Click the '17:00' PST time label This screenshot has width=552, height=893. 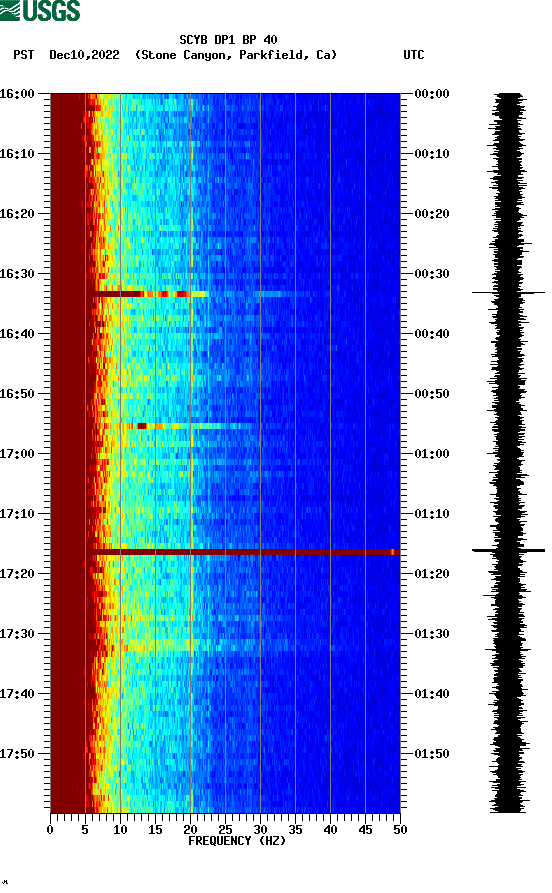[17, 454]
